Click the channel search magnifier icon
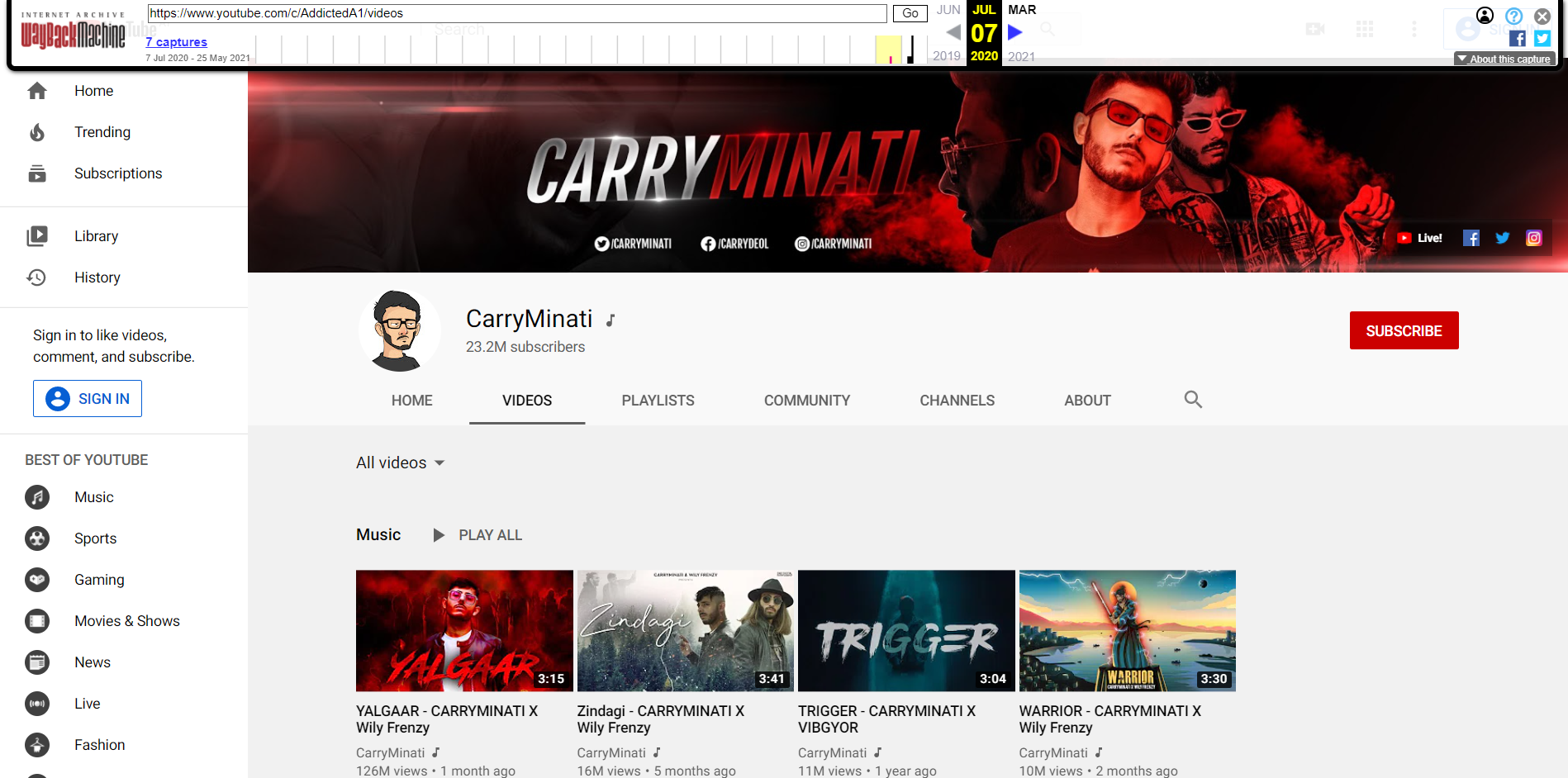 coord(1193,400)
